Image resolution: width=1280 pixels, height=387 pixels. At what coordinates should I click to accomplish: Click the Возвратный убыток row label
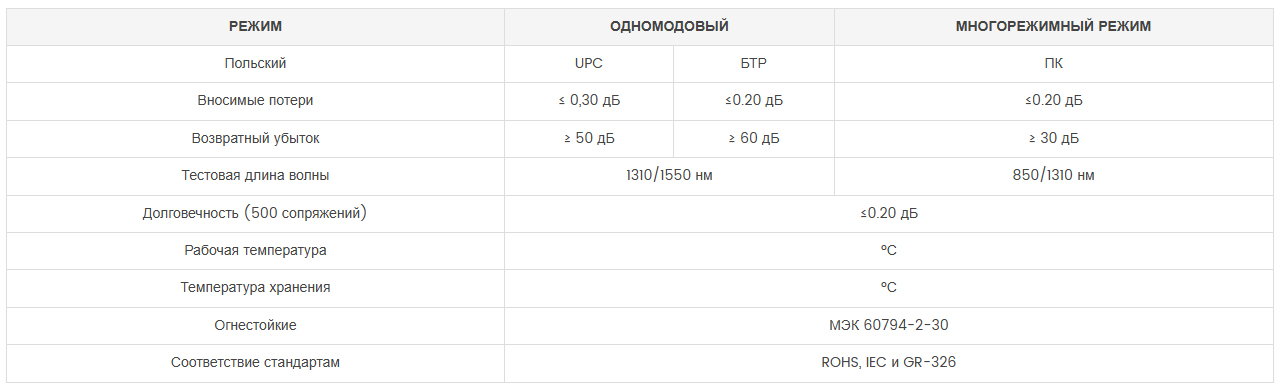pyautogui.click(x=255, y=138)
